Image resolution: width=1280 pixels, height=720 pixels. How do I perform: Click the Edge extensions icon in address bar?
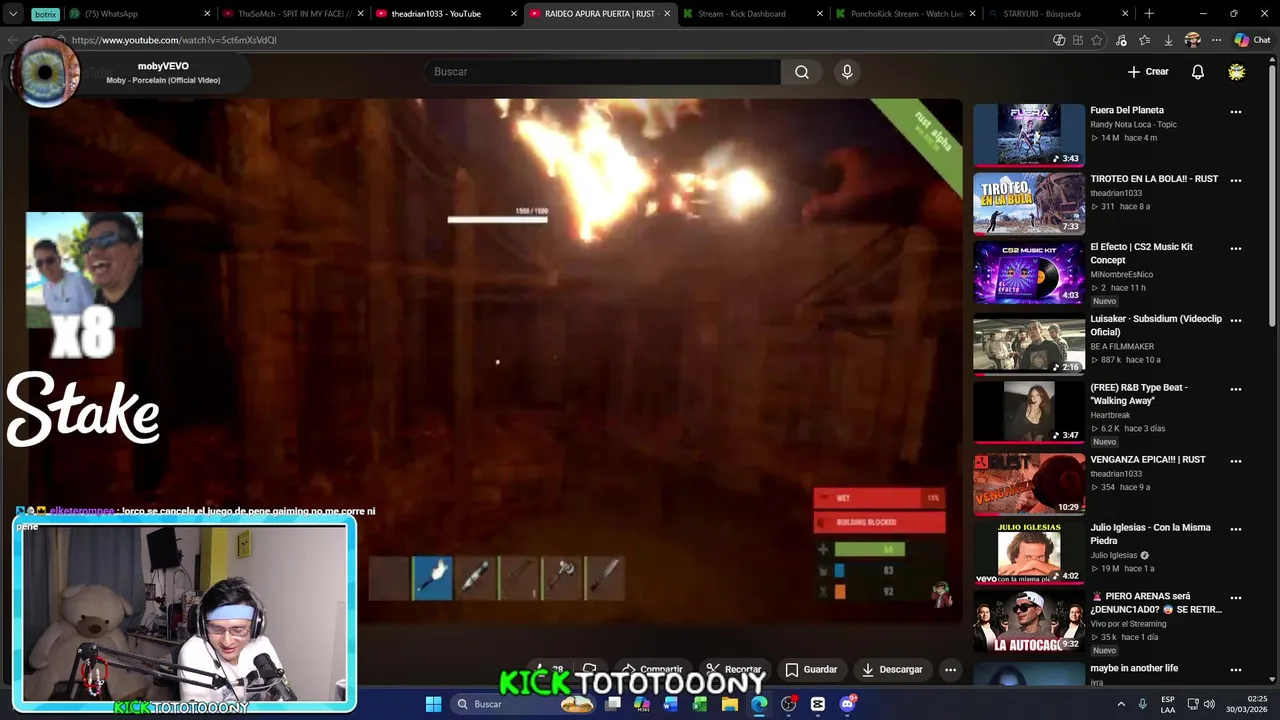[x=1078, y=40]
